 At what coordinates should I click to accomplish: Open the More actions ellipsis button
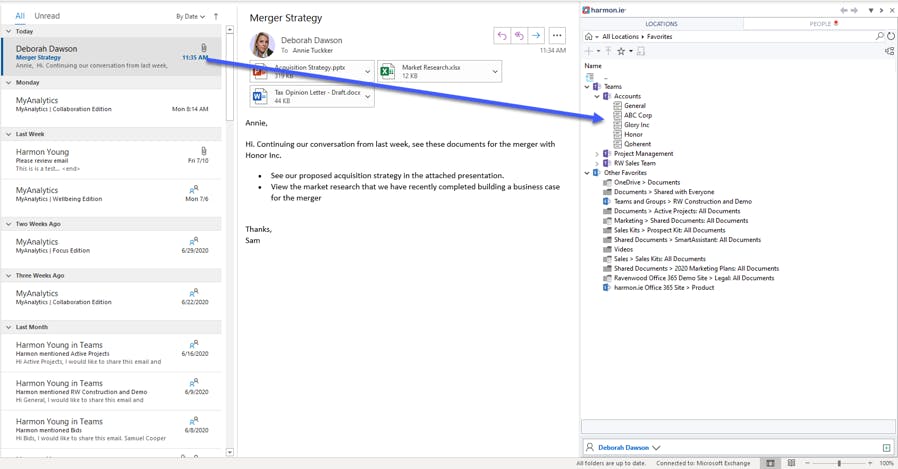coord(557,36)
